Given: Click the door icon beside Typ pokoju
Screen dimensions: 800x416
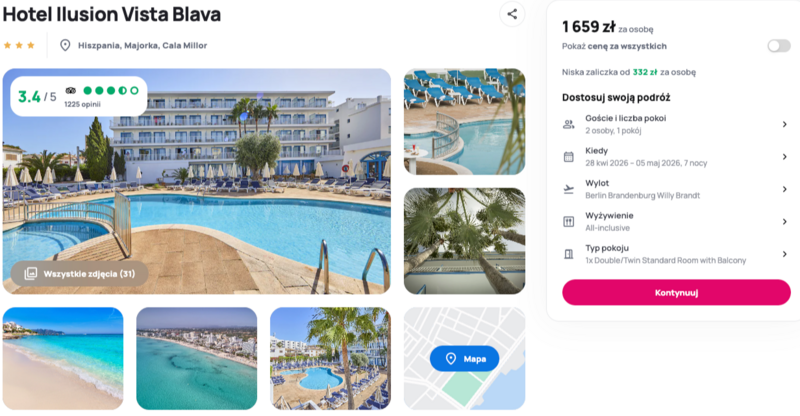Looking at the screenshot, I should point(568,254).
